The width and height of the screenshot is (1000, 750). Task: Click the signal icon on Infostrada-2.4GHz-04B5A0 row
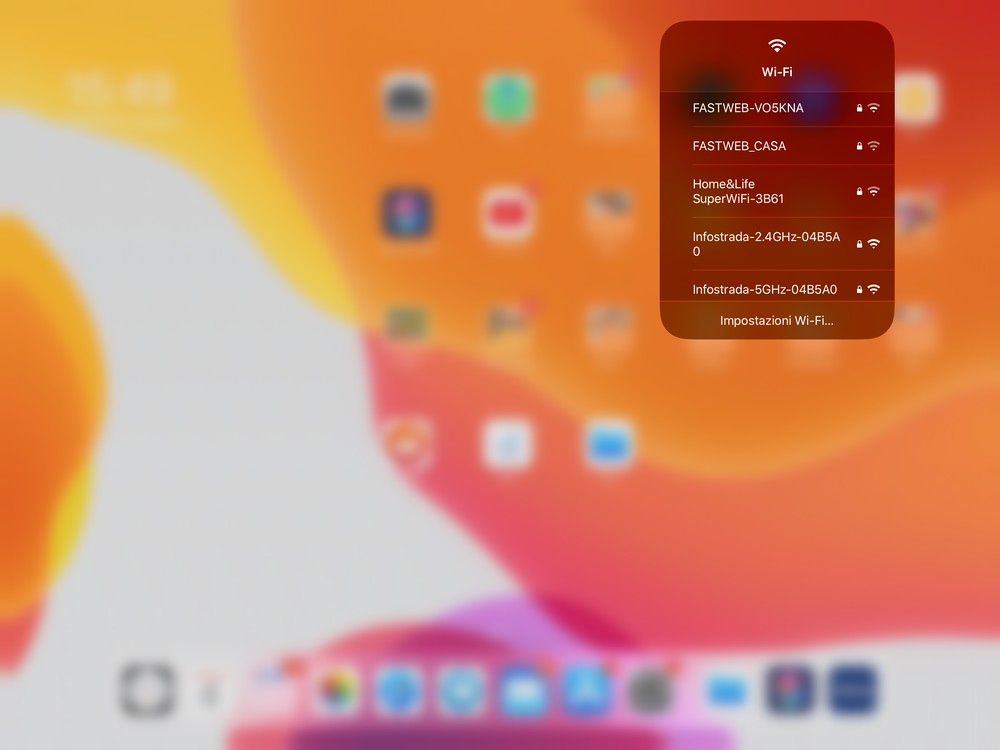click(x=874, y=244)
